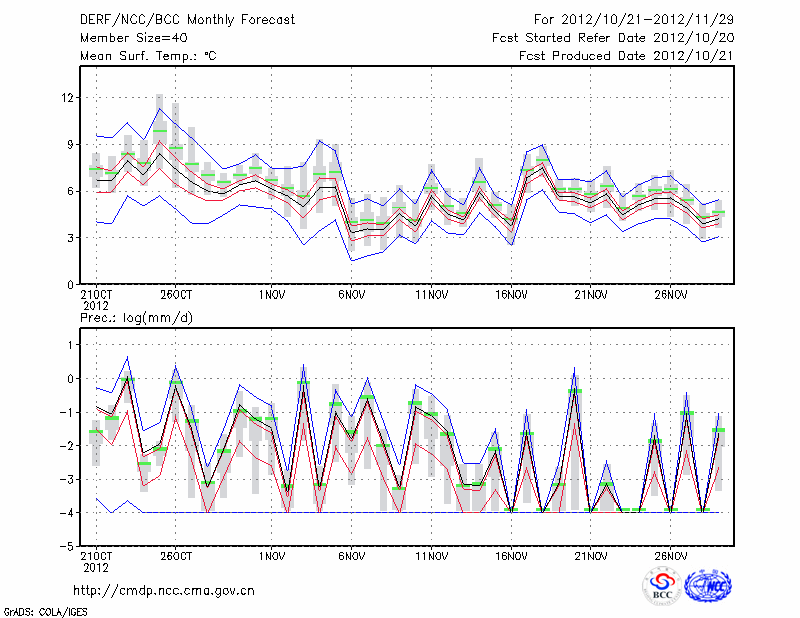Click the 12 value on temperature y-axis
The image size is (800, 618).
pos(68,97)
